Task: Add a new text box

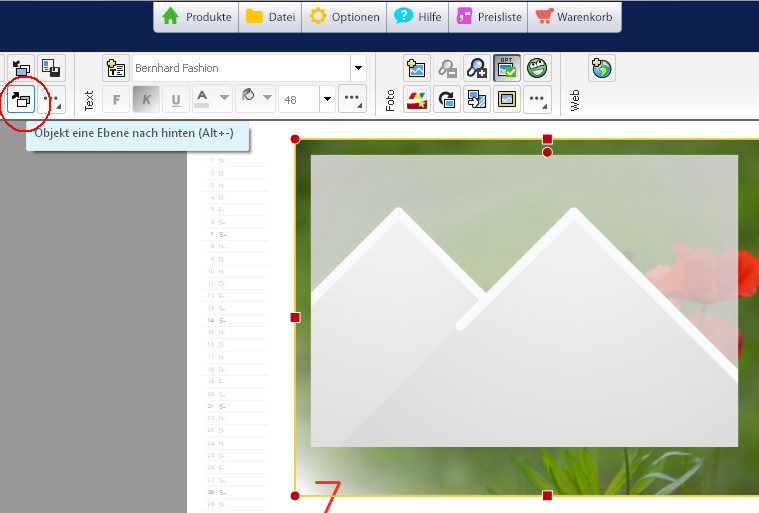Action: pyautogui.click(x=116, y=68)
